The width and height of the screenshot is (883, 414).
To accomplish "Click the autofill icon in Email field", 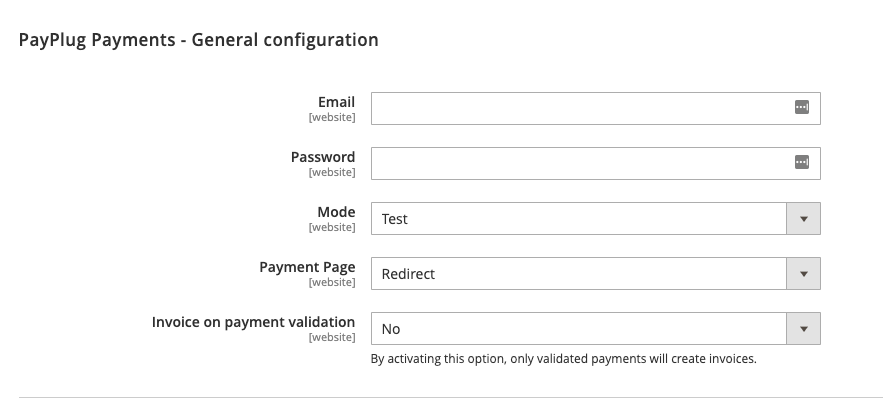I will click(801, 108).
